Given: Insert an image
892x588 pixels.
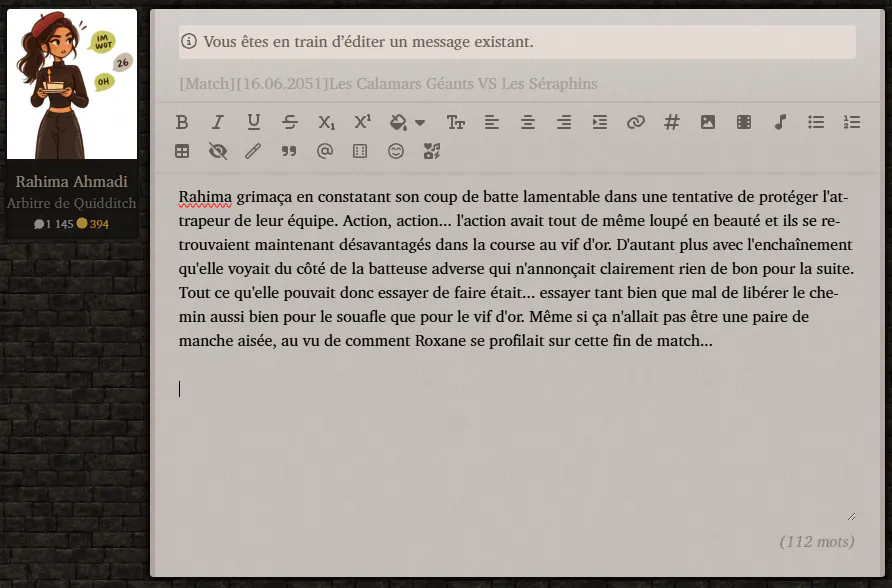Looking at the screenshot, I should [x=708, y=122].
